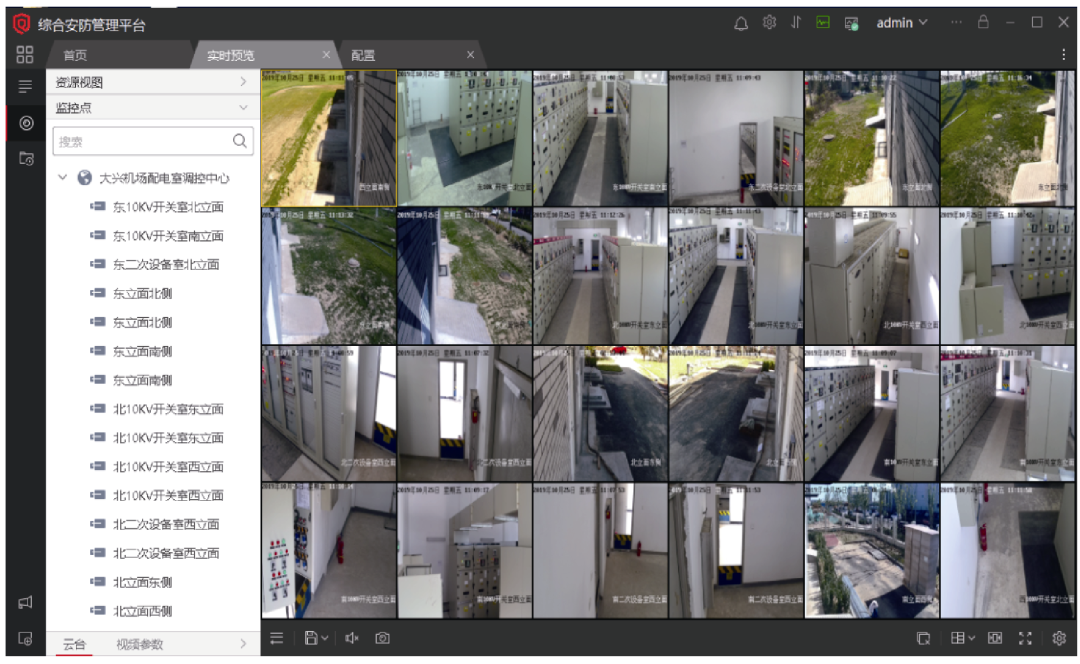
Task: Open preview settings gear in bottom toolbar
Action: 1059,639
